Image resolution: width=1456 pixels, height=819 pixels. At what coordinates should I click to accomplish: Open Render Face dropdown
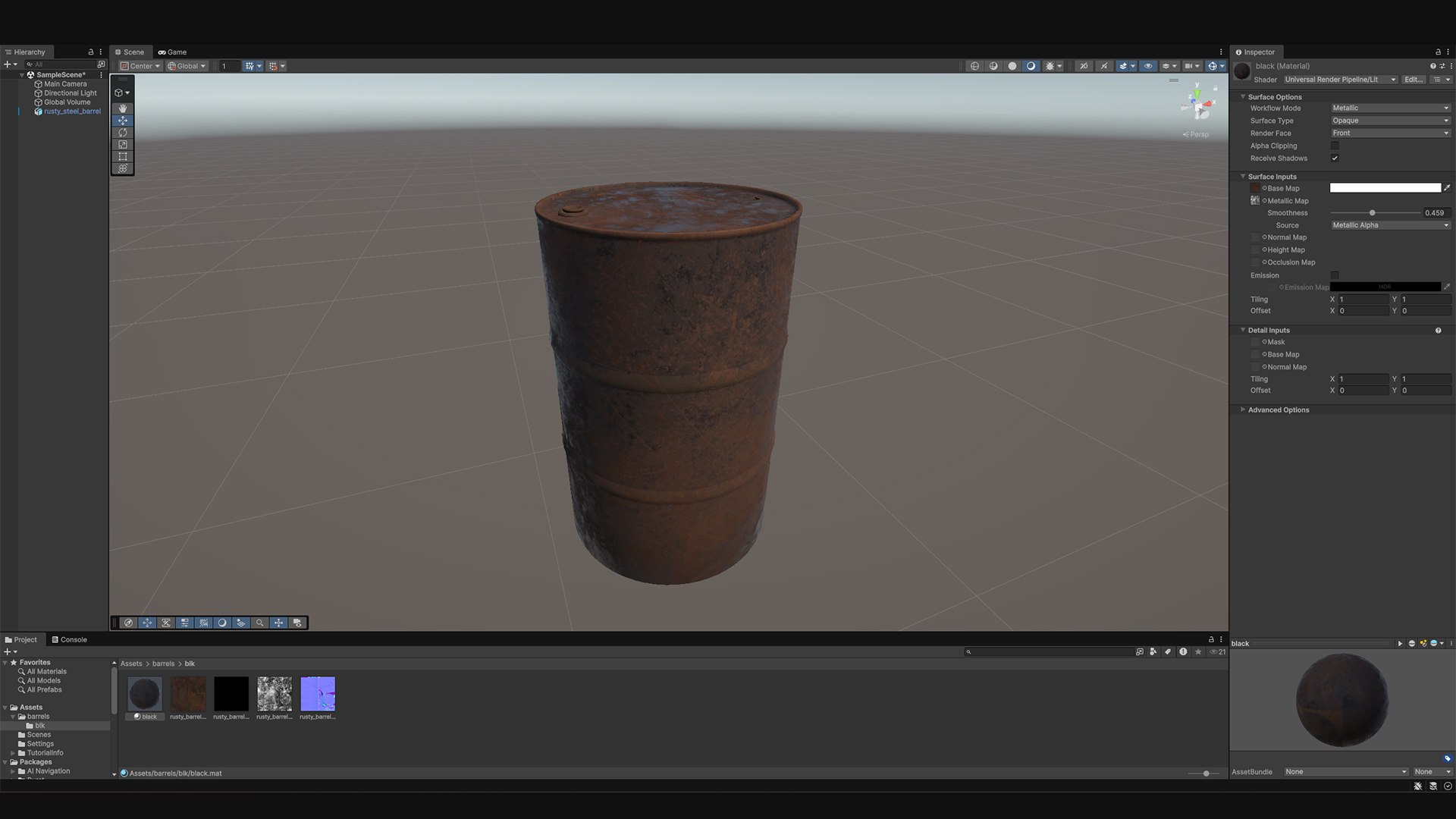[x=1391, y=133]
